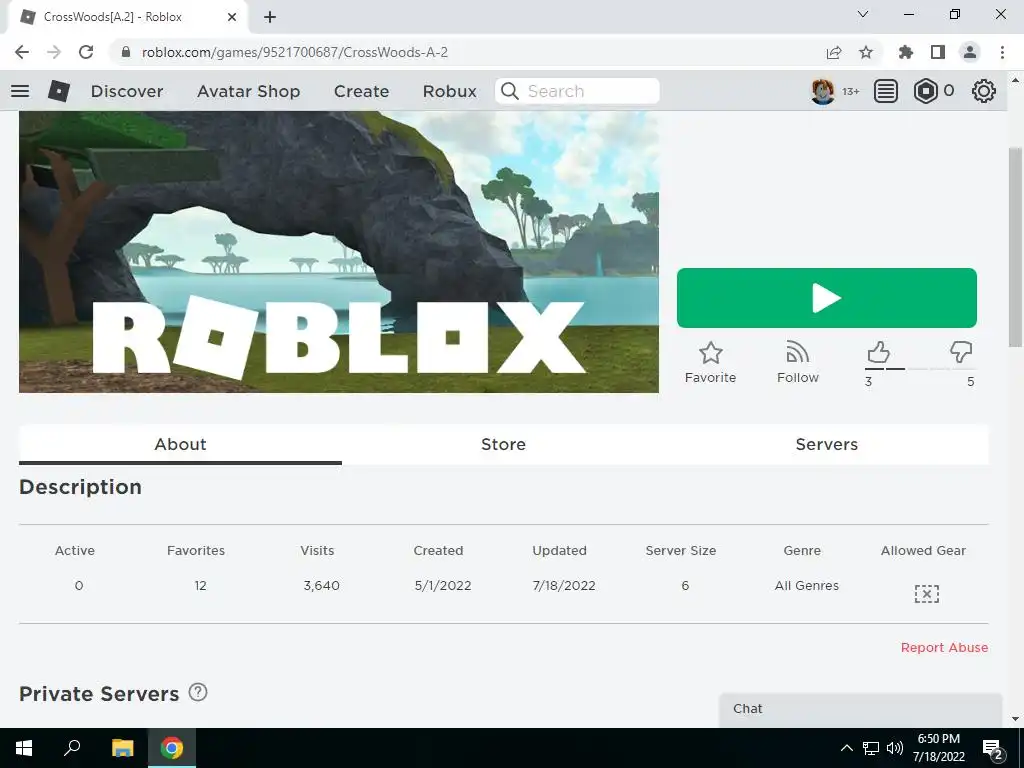
Task: Click the Robux balance icon
Action: (925, 91)
